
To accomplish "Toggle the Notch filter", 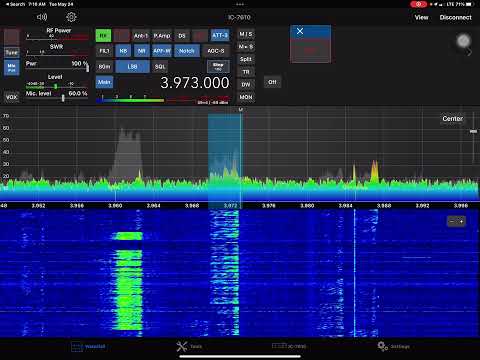I will tap(187, 51).
